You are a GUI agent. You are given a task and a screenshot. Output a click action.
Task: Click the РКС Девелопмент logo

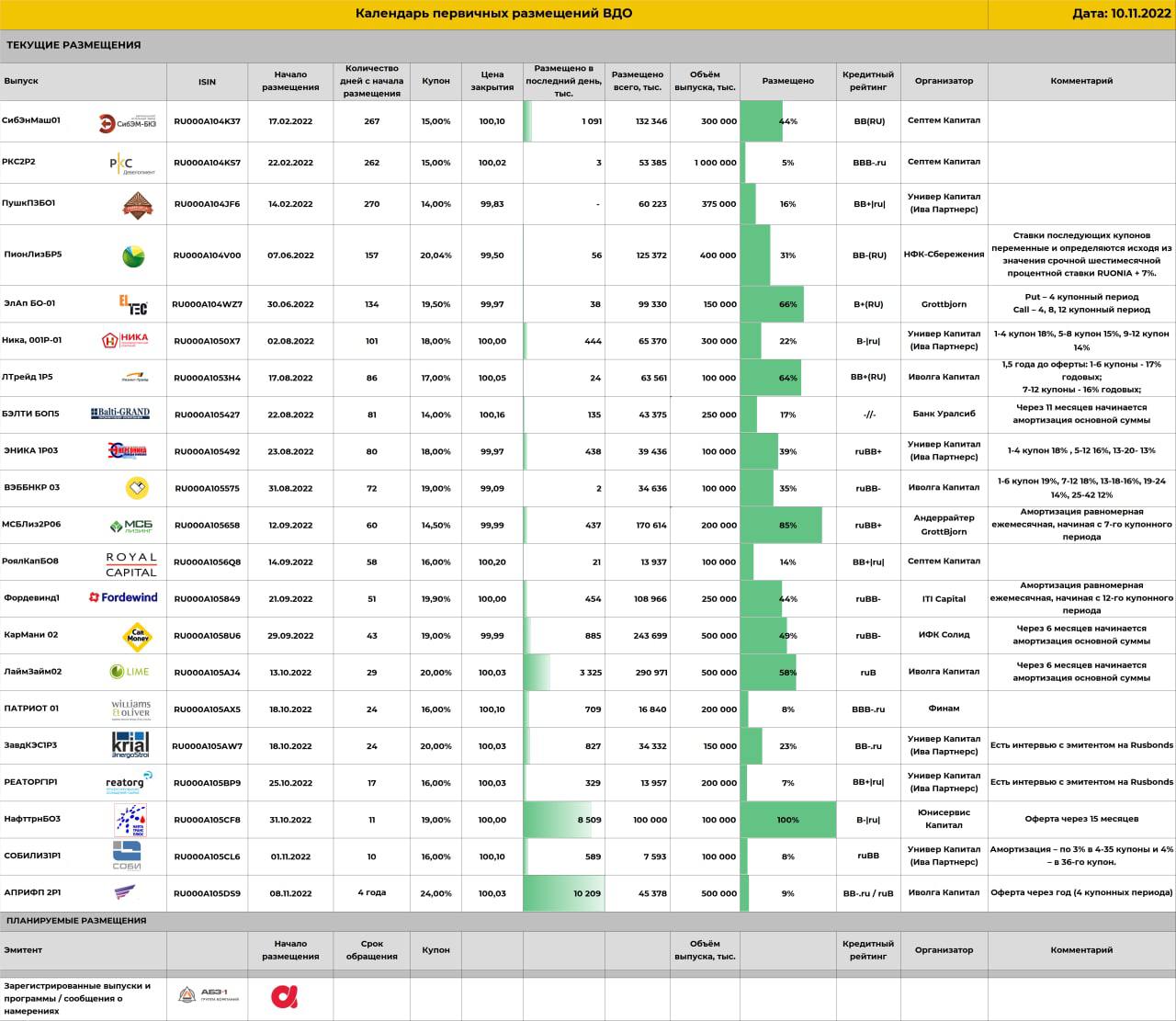coord(132,164)
